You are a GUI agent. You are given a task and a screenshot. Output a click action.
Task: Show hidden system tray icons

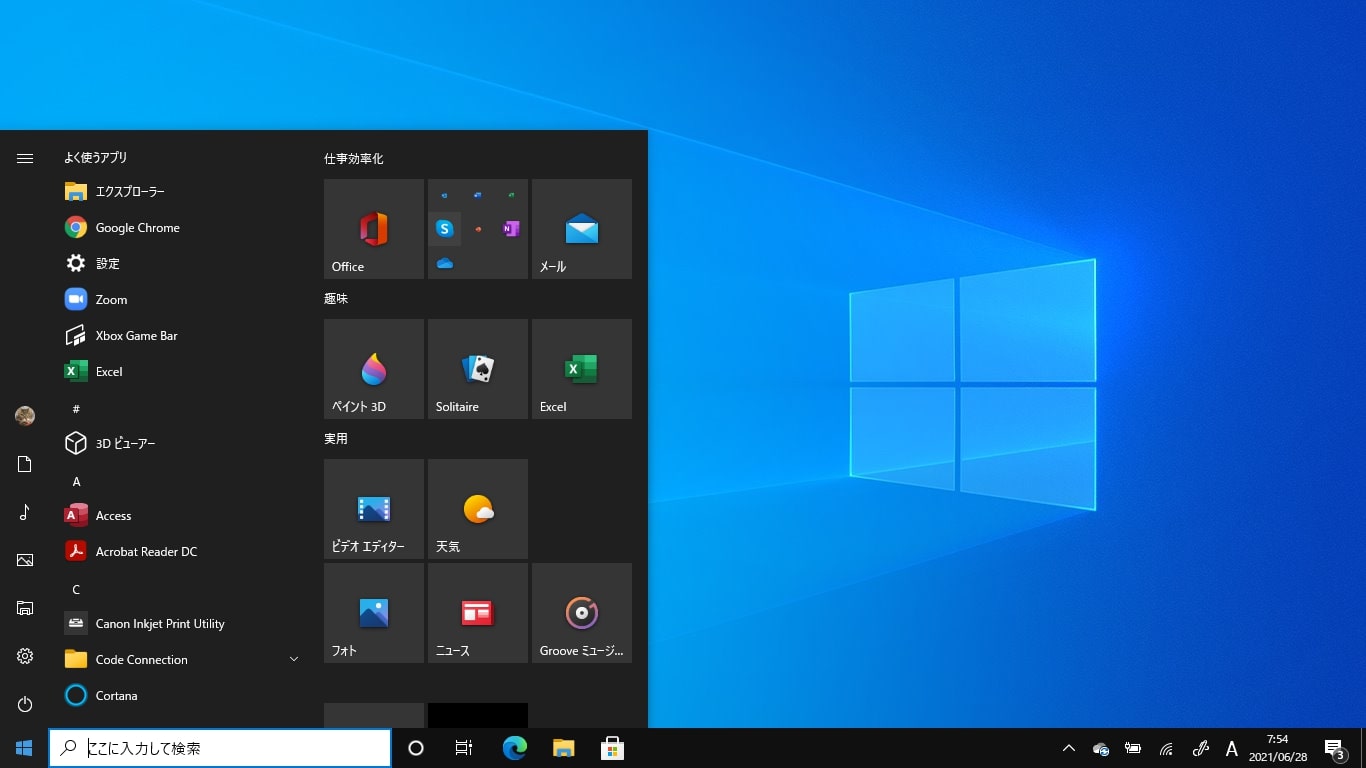[1068, 748]
